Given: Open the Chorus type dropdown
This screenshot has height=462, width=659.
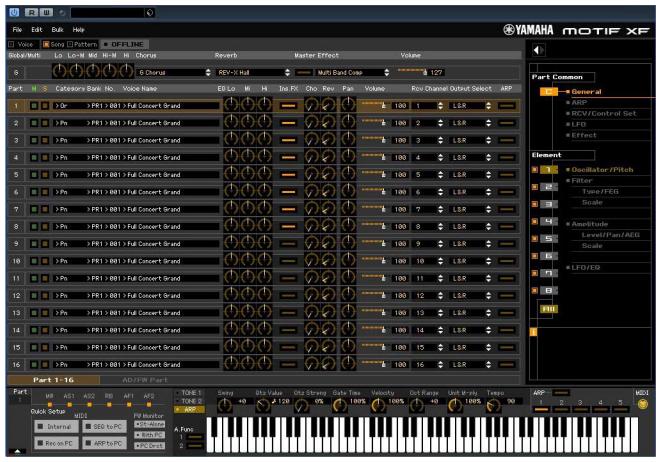Looking at the screenshot, I should [174, 72].
